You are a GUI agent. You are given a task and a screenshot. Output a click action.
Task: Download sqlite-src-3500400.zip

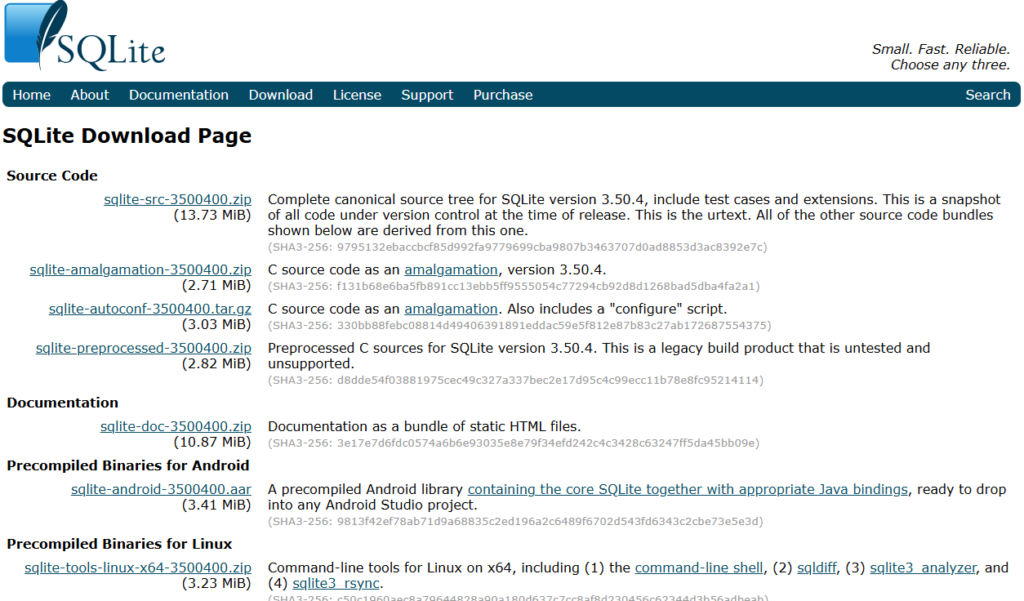178,200
